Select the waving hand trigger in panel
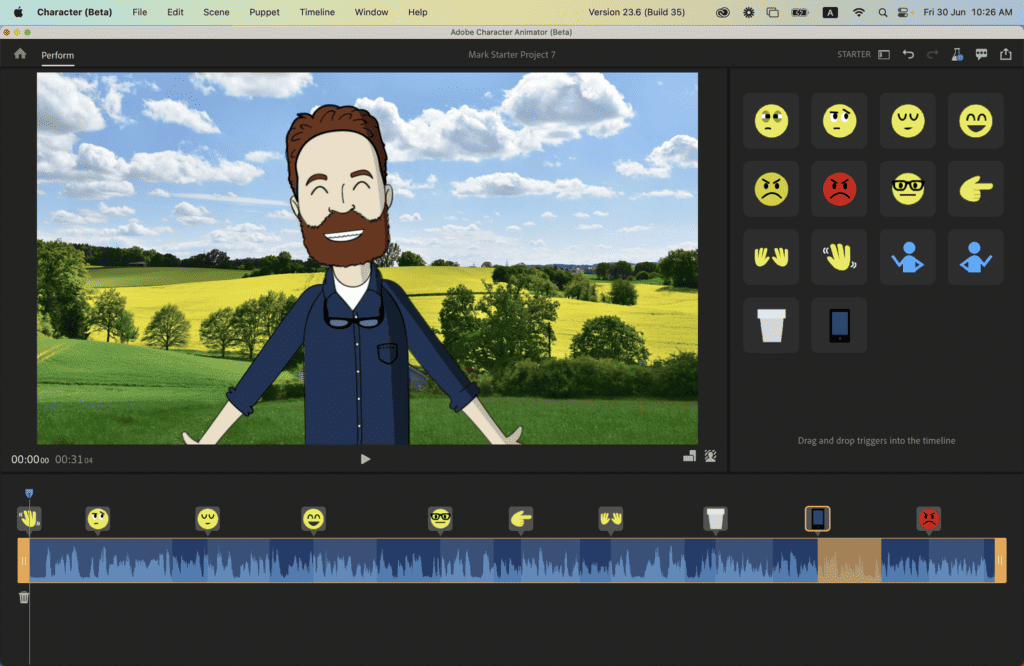 (x=839, y=257)
